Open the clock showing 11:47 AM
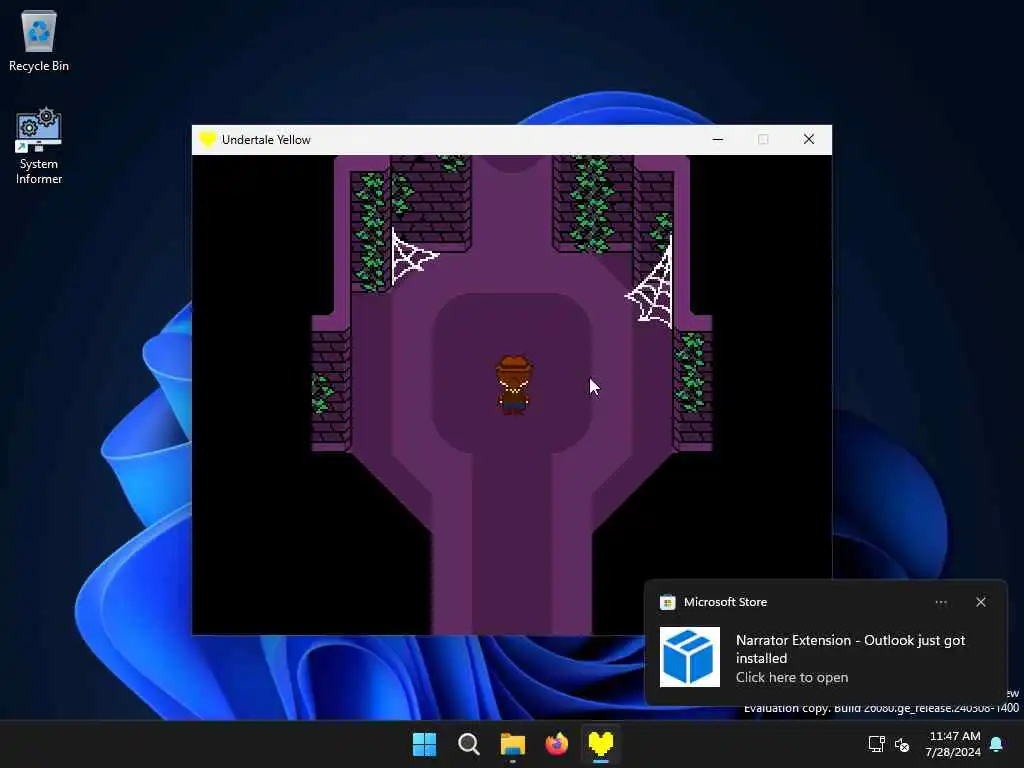 click(x=953, y=744)
